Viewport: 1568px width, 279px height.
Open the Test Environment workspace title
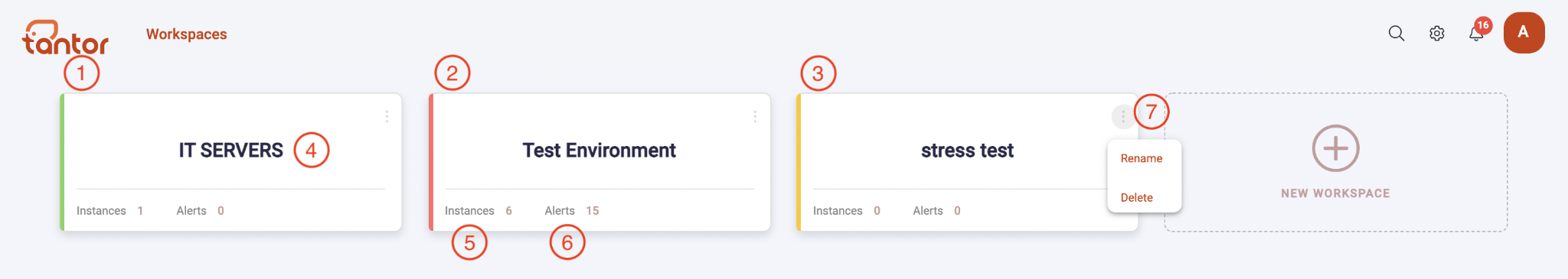[x=599, y=151]
